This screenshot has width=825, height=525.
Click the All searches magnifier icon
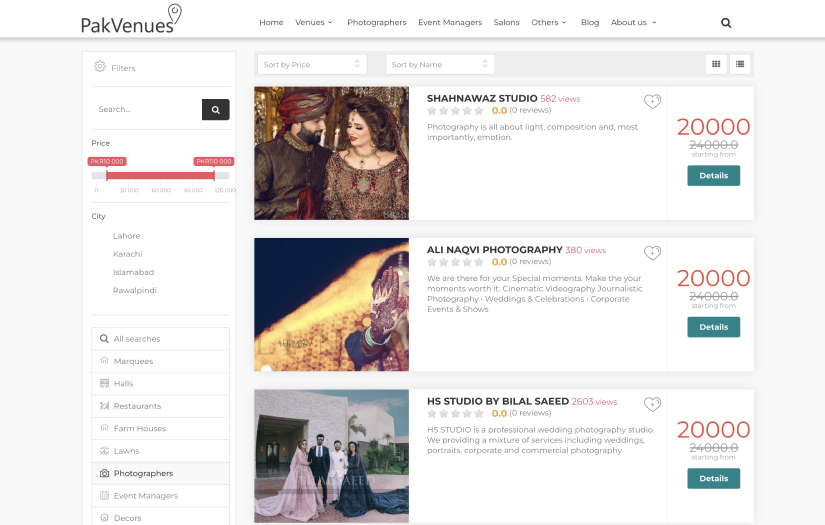(104, 339)
